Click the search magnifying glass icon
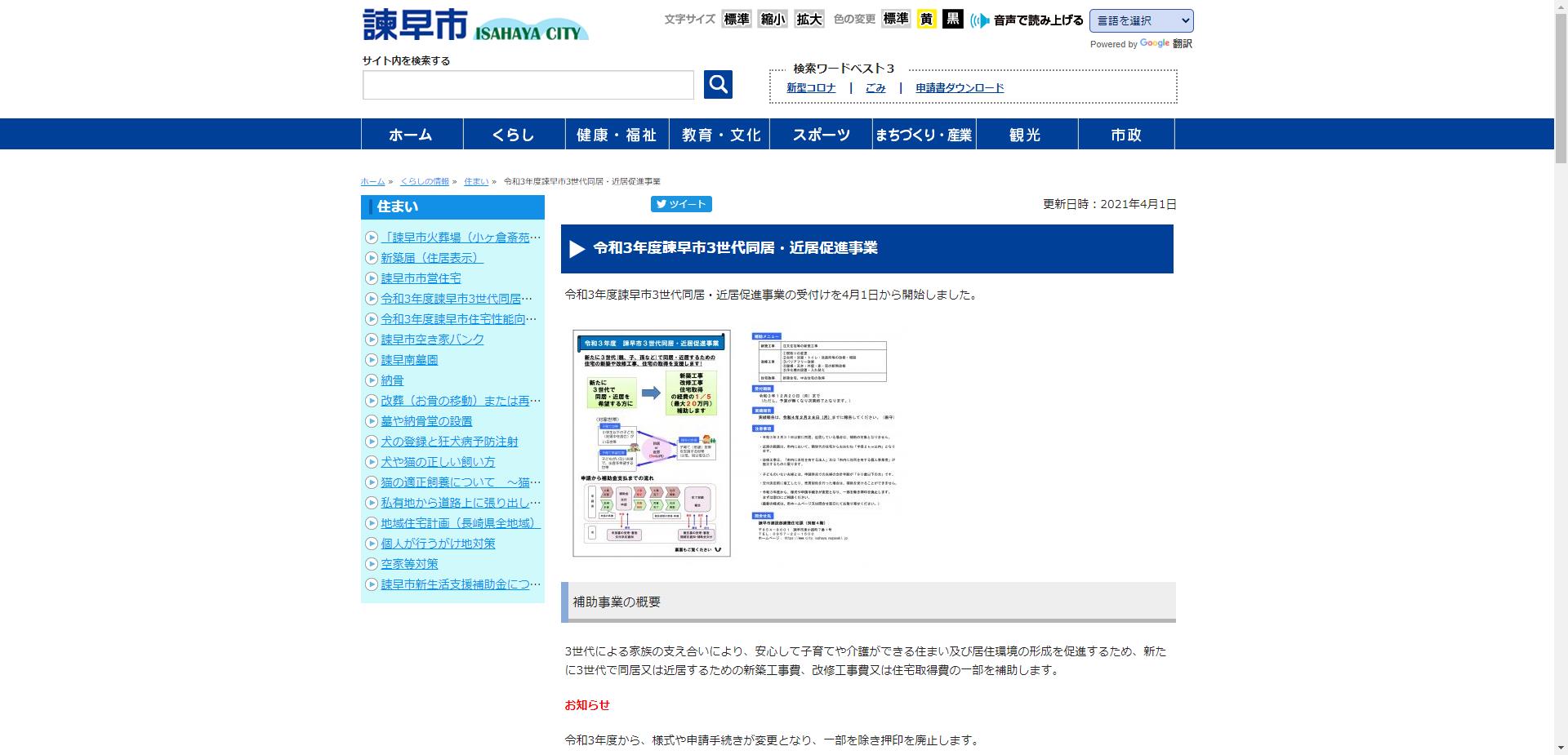 (x=717, y=83)
